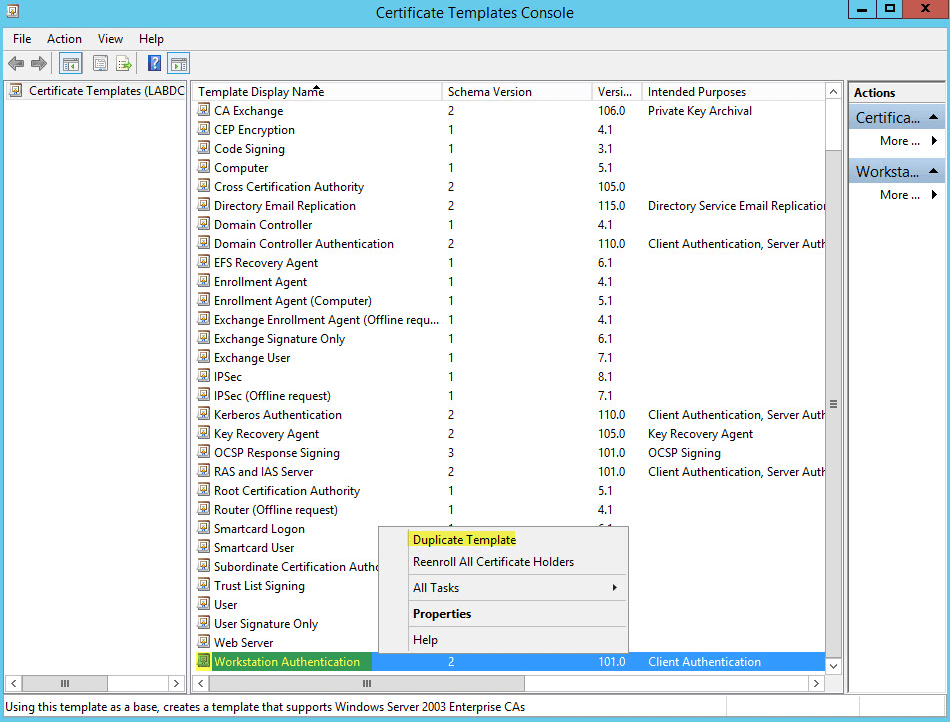Viewport: 950px width, 722px height.
Task: Toggle the show/hide Action pane icon
Action: (179, 63)
